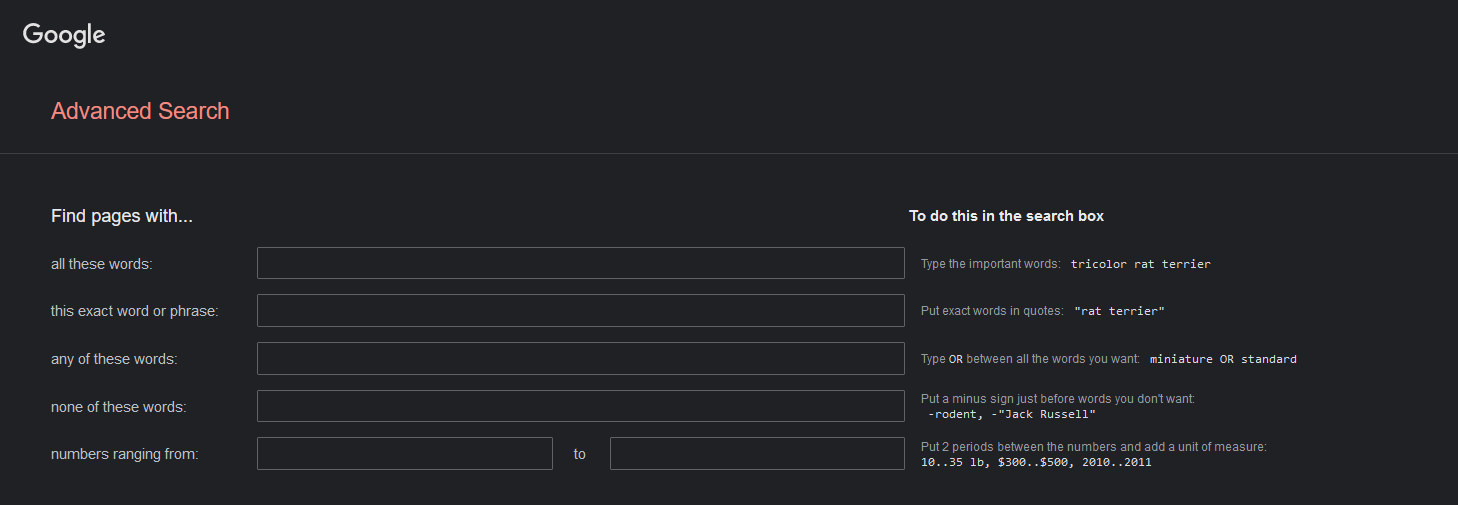Click the 'Find pages with...' heading
This screenshot has width=1458, height=505.
click(121, 216)
